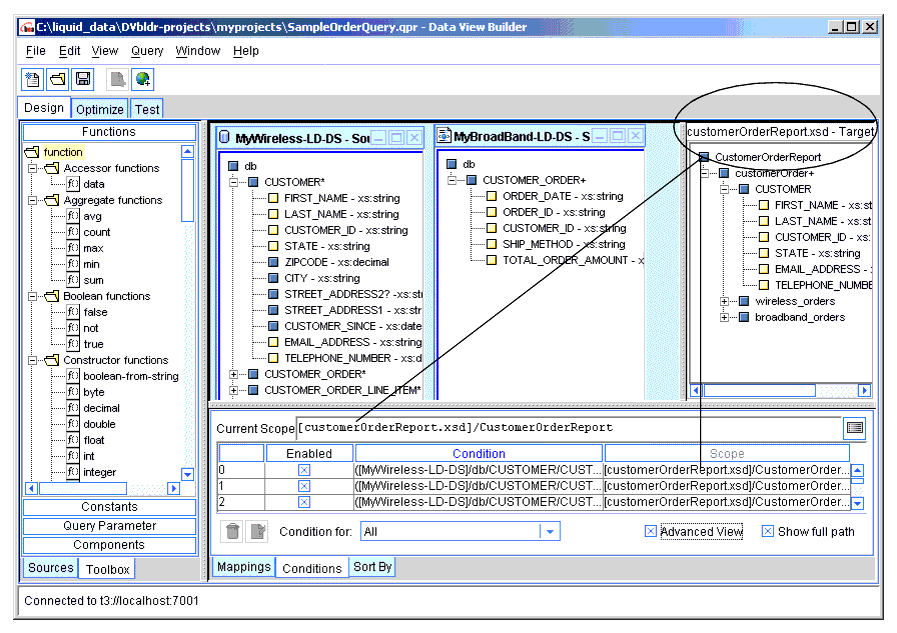Viewport: 897px width, 633px height.
Task: Open the Query menu
Action: [147, 51]
